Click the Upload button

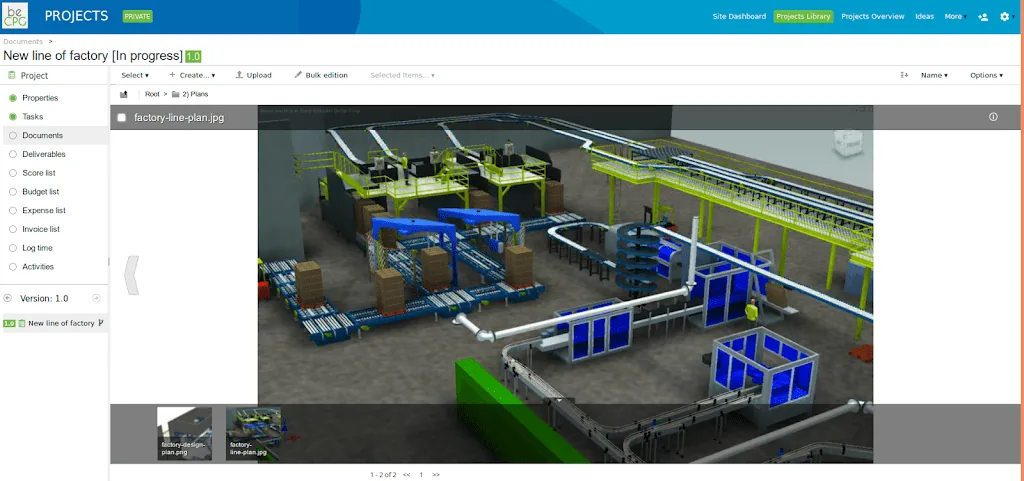(253, 75)
